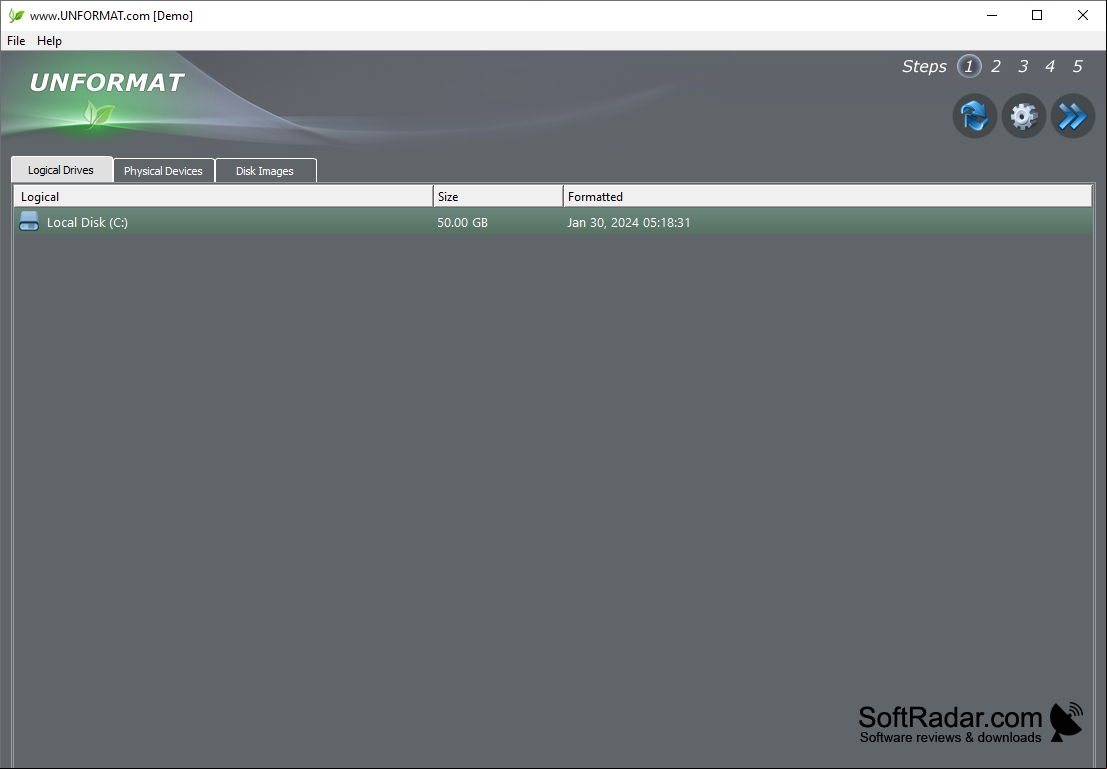Switch to the Disk Images tab
This screenshot has height=769, width=1107.
point(265,171)
